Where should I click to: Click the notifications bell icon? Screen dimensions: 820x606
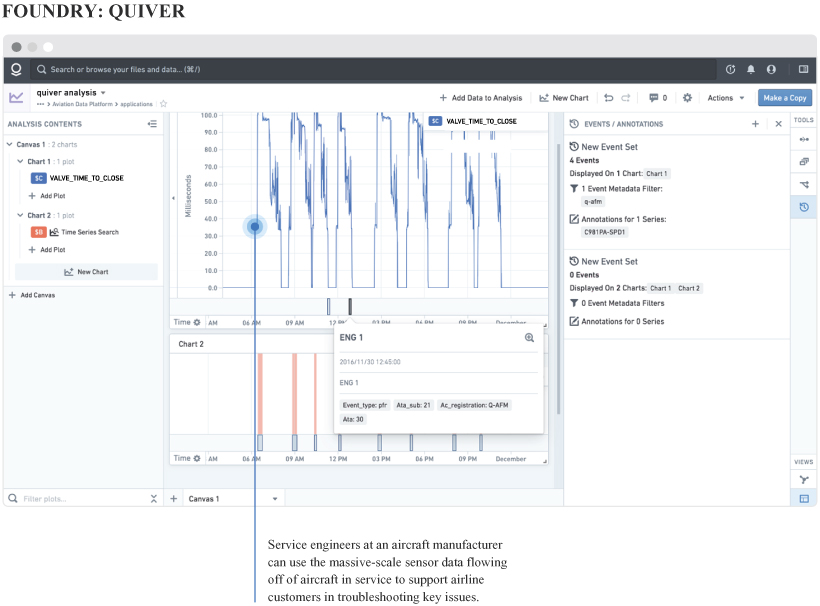click(751, 70)
